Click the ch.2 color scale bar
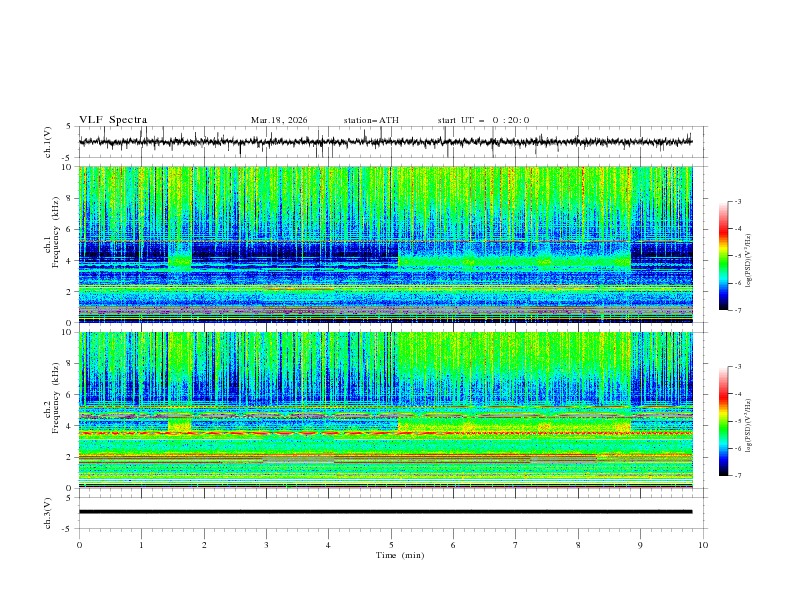Screen dimensions: 792x612 [723, 421]
